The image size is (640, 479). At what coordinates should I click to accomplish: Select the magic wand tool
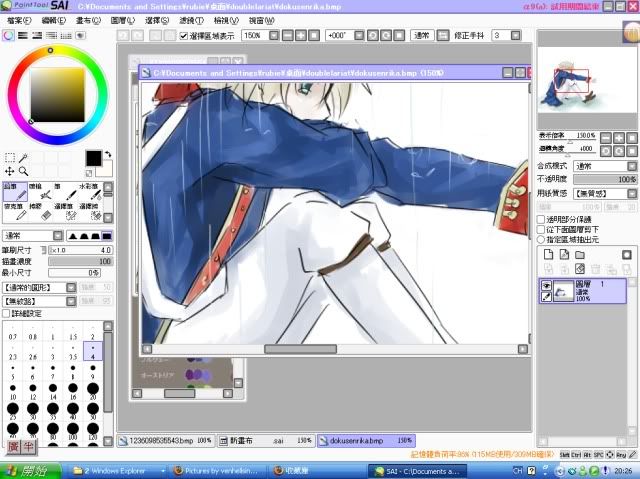(x=23, y=157)
